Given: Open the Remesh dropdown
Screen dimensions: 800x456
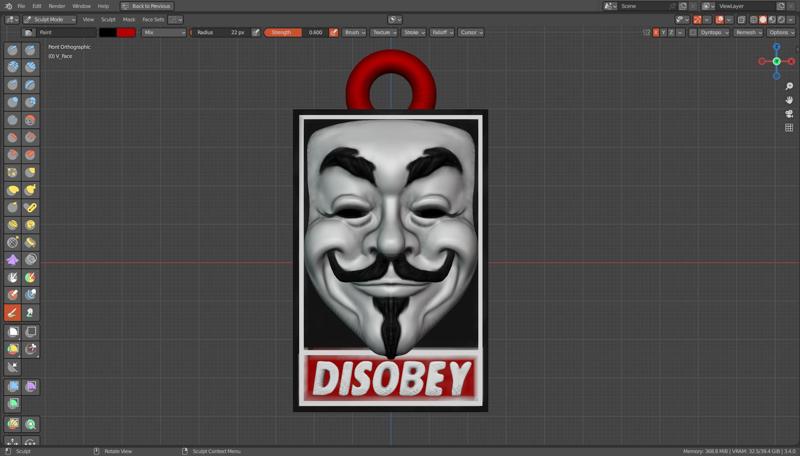Looking at the screenshot, I should 748,33.
